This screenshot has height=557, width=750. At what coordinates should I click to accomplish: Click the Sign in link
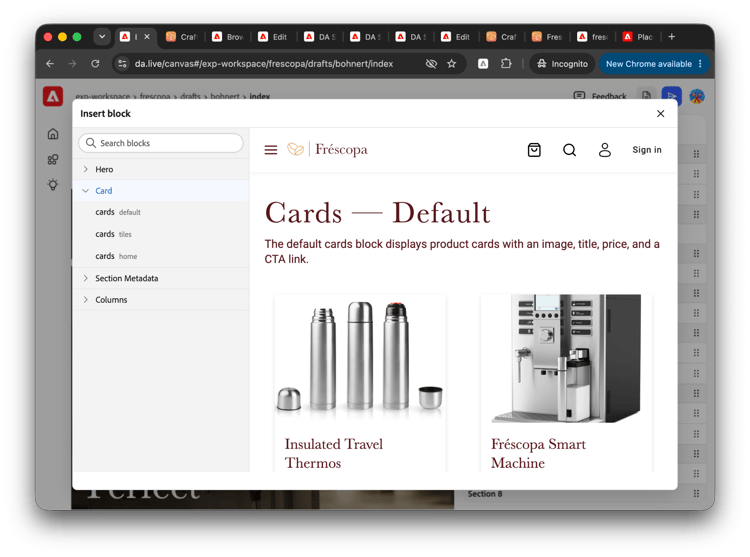pos(647,150)
